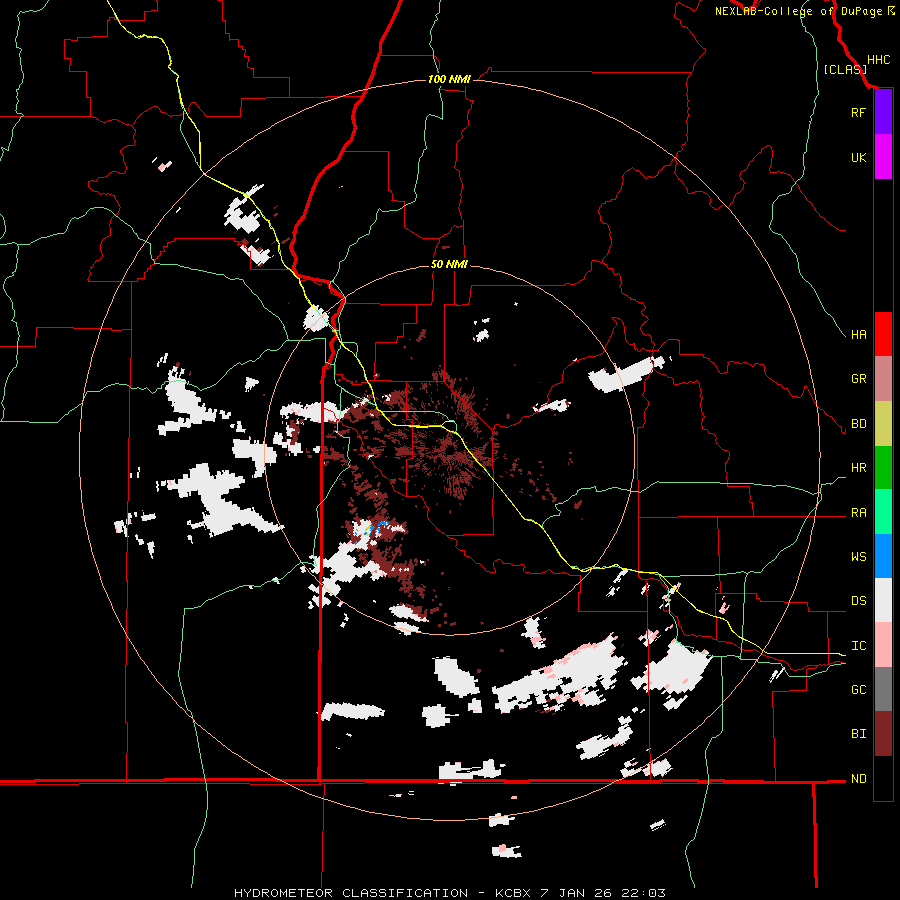Click the UK legend label

click(x=858, y=157)
